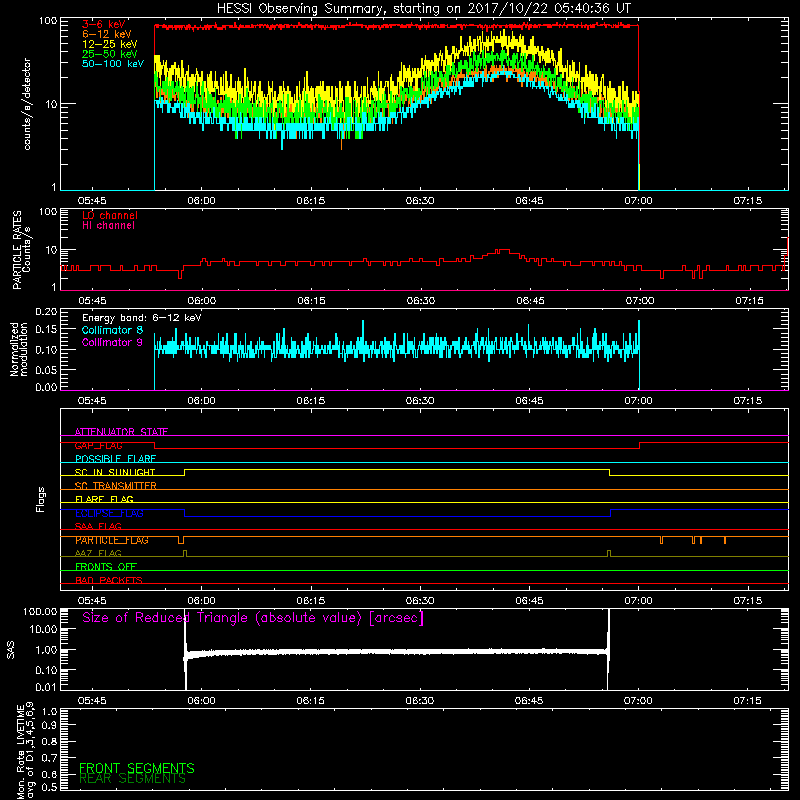Click the counts/s/detector axis title

point(27,104)
